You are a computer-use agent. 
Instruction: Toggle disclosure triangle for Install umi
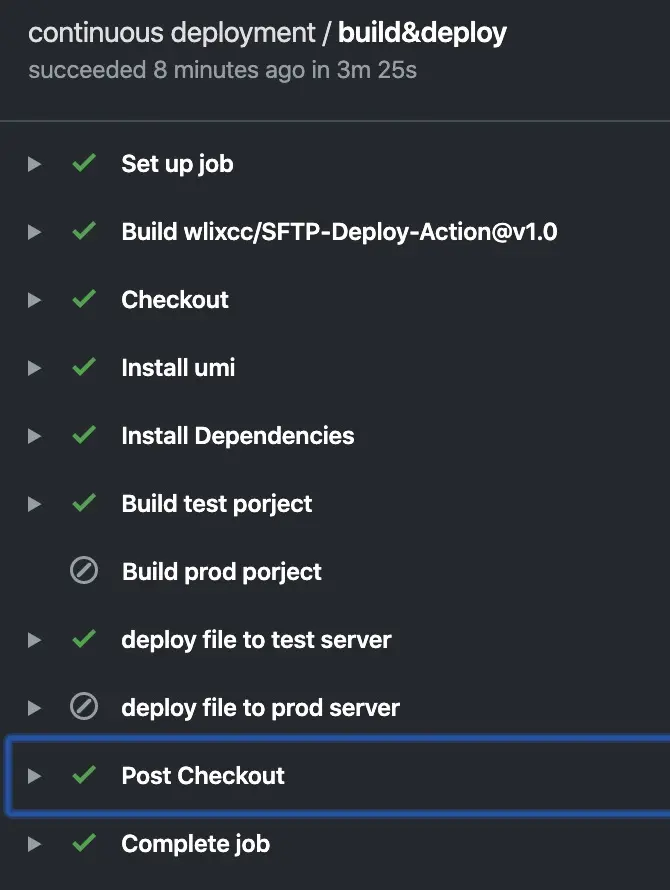coord(35,368)
